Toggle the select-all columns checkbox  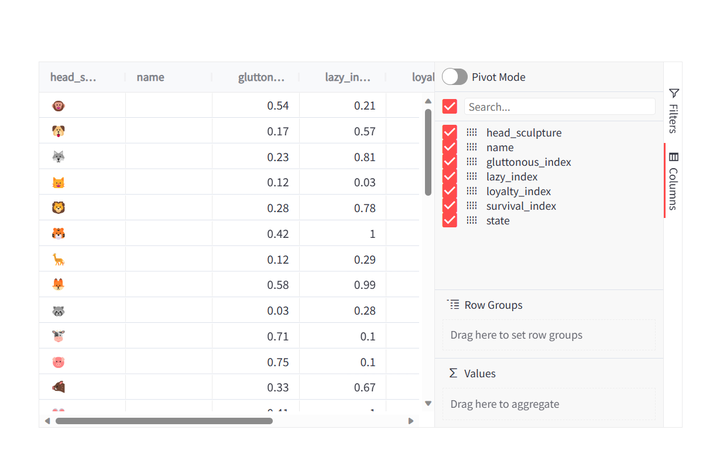pyautogui.click(x=450, y=107)
